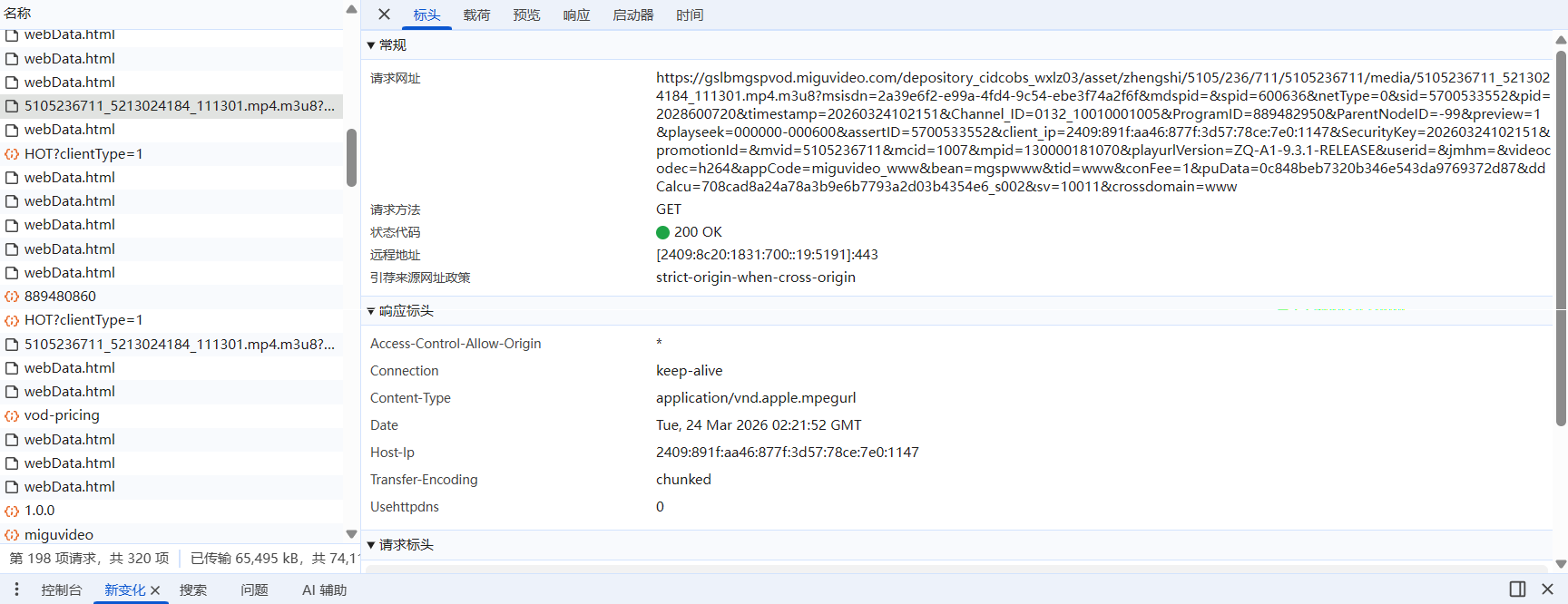Toggle the drawer dock layout icon

pyautogui.click(x=1517, y=589)
